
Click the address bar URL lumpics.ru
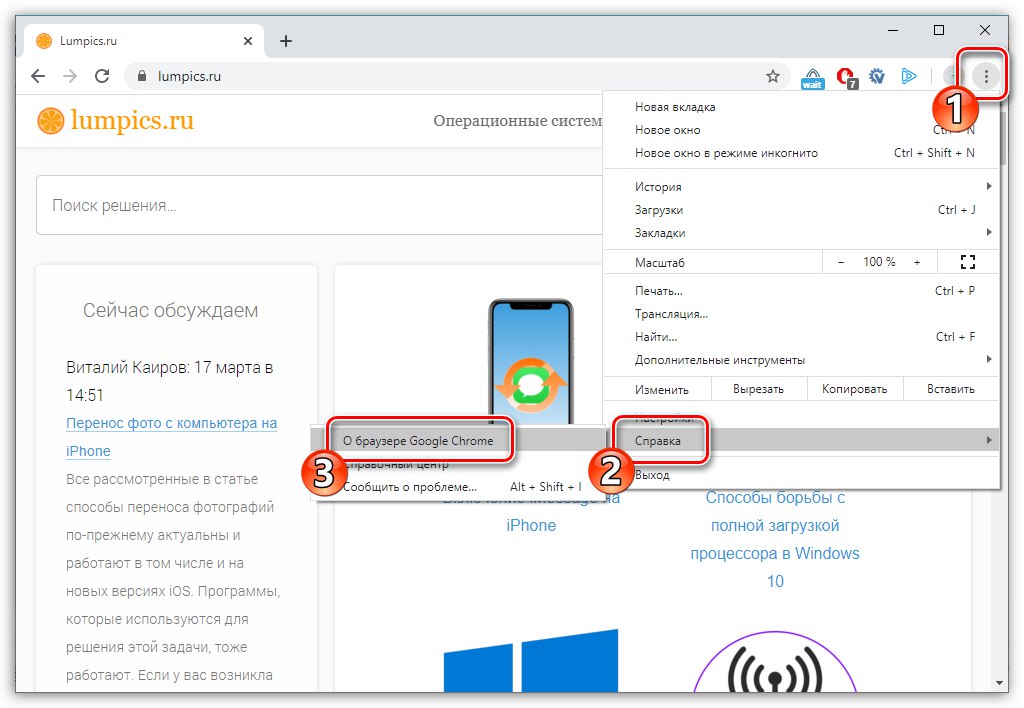coord(189,76)
